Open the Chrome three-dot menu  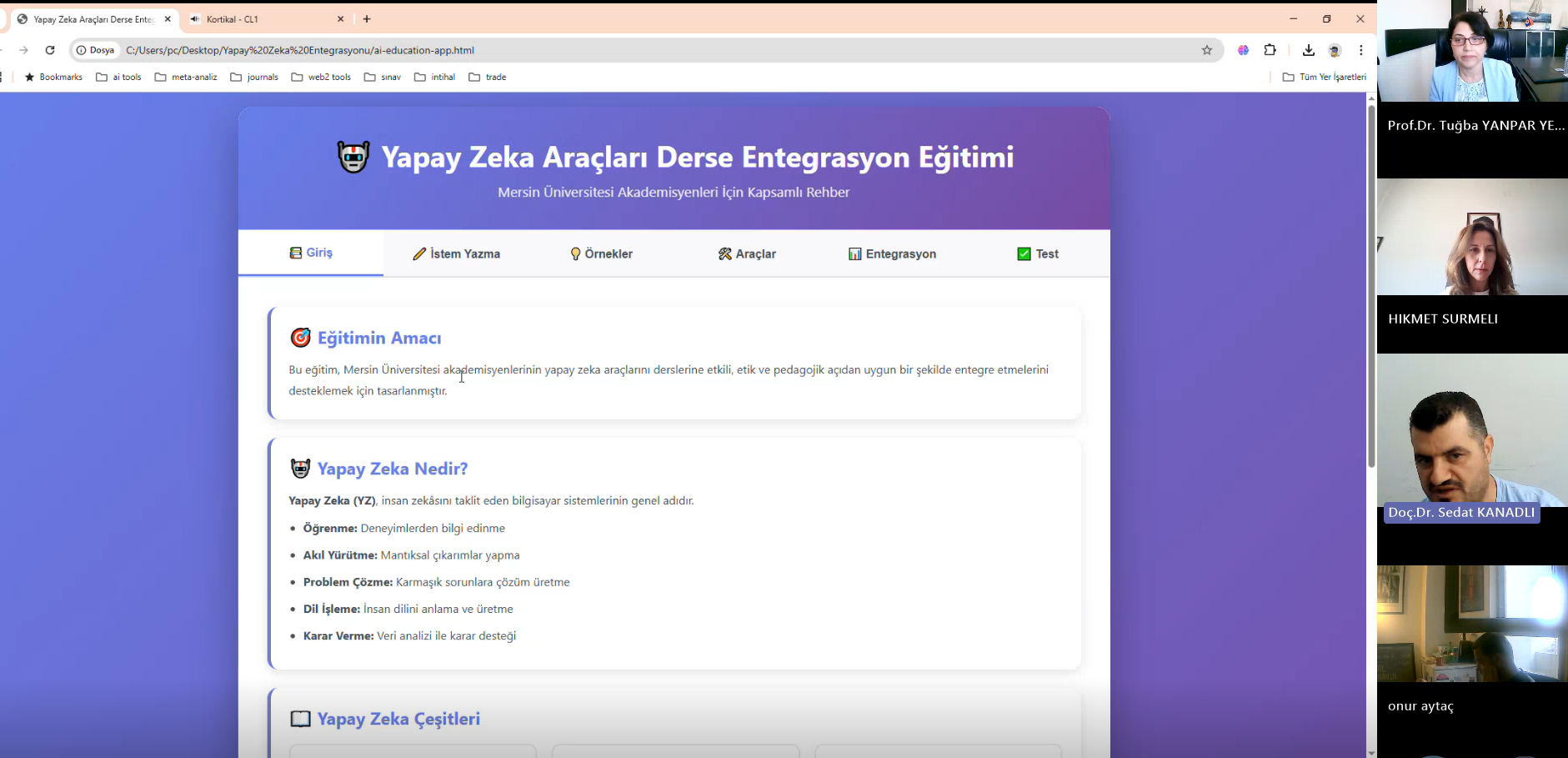coord(1360,50)
